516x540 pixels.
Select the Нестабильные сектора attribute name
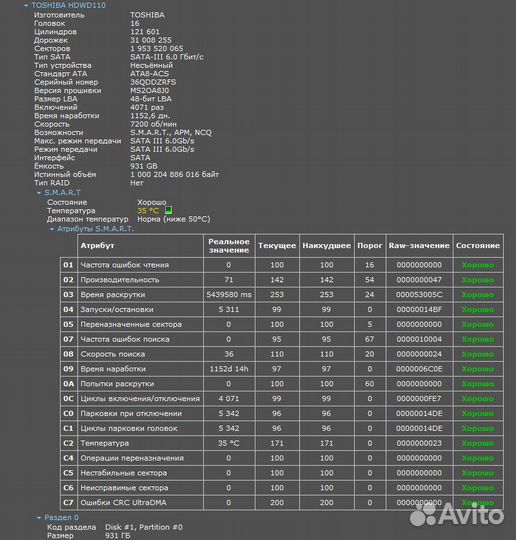click(x=123, y=473)
